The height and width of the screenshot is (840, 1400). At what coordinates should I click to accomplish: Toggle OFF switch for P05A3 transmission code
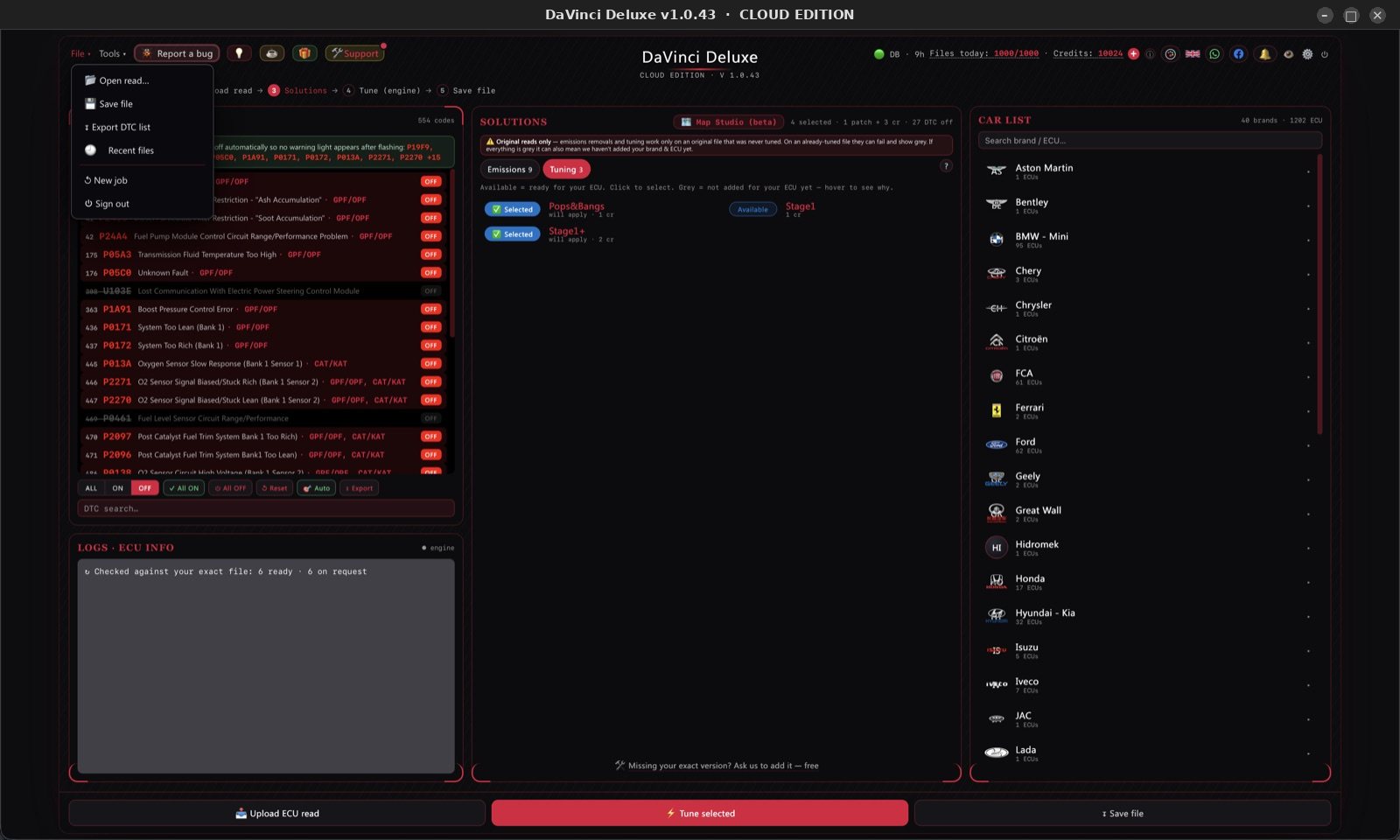click(x=430, y=255)
